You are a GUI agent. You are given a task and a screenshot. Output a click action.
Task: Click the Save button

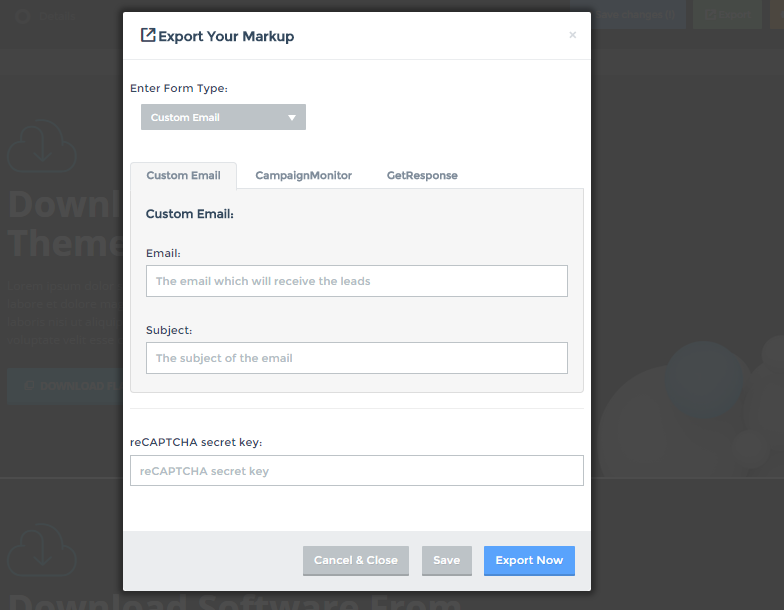tap(446, 561)
